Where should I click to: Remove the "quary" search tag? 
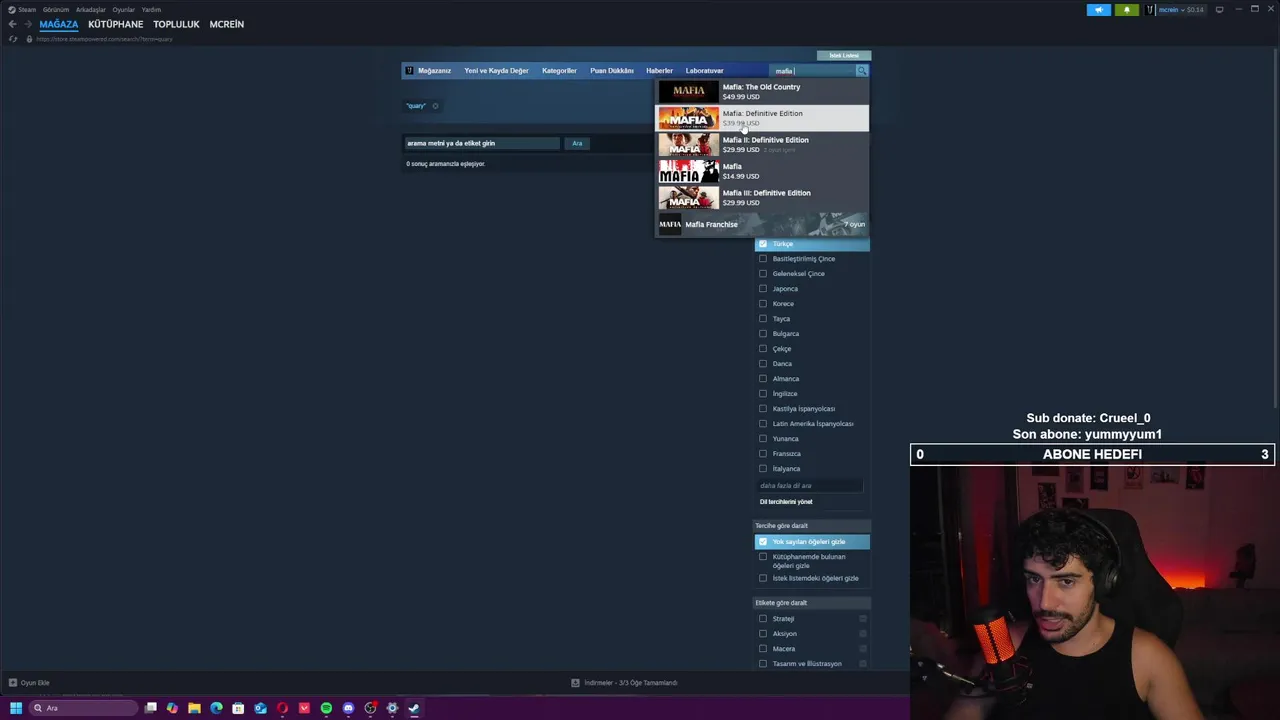click(x=435, y=106)
